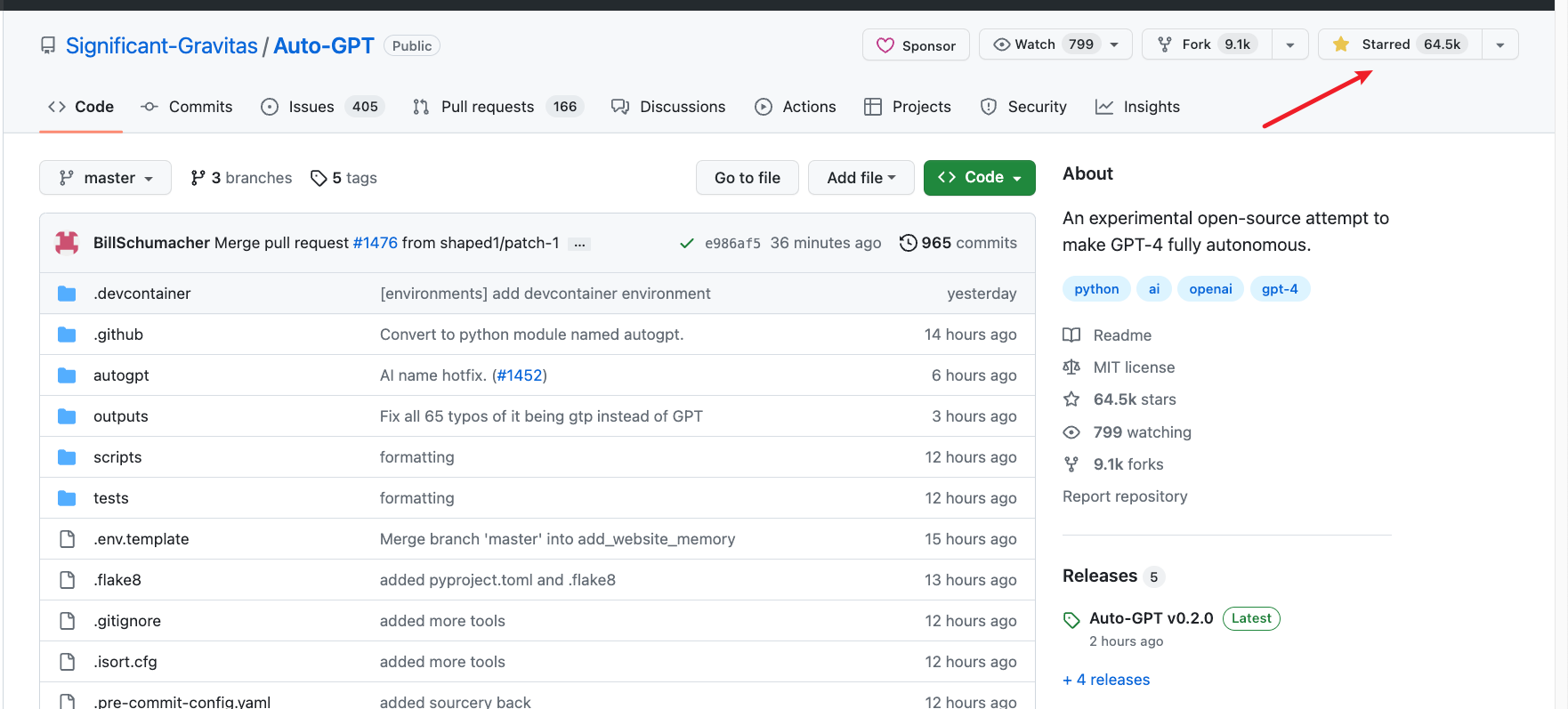The height and width of the screenshot is (709, 1568).
Task: Click the BillSchumacher avatar icon
Action: pos(67,243)
